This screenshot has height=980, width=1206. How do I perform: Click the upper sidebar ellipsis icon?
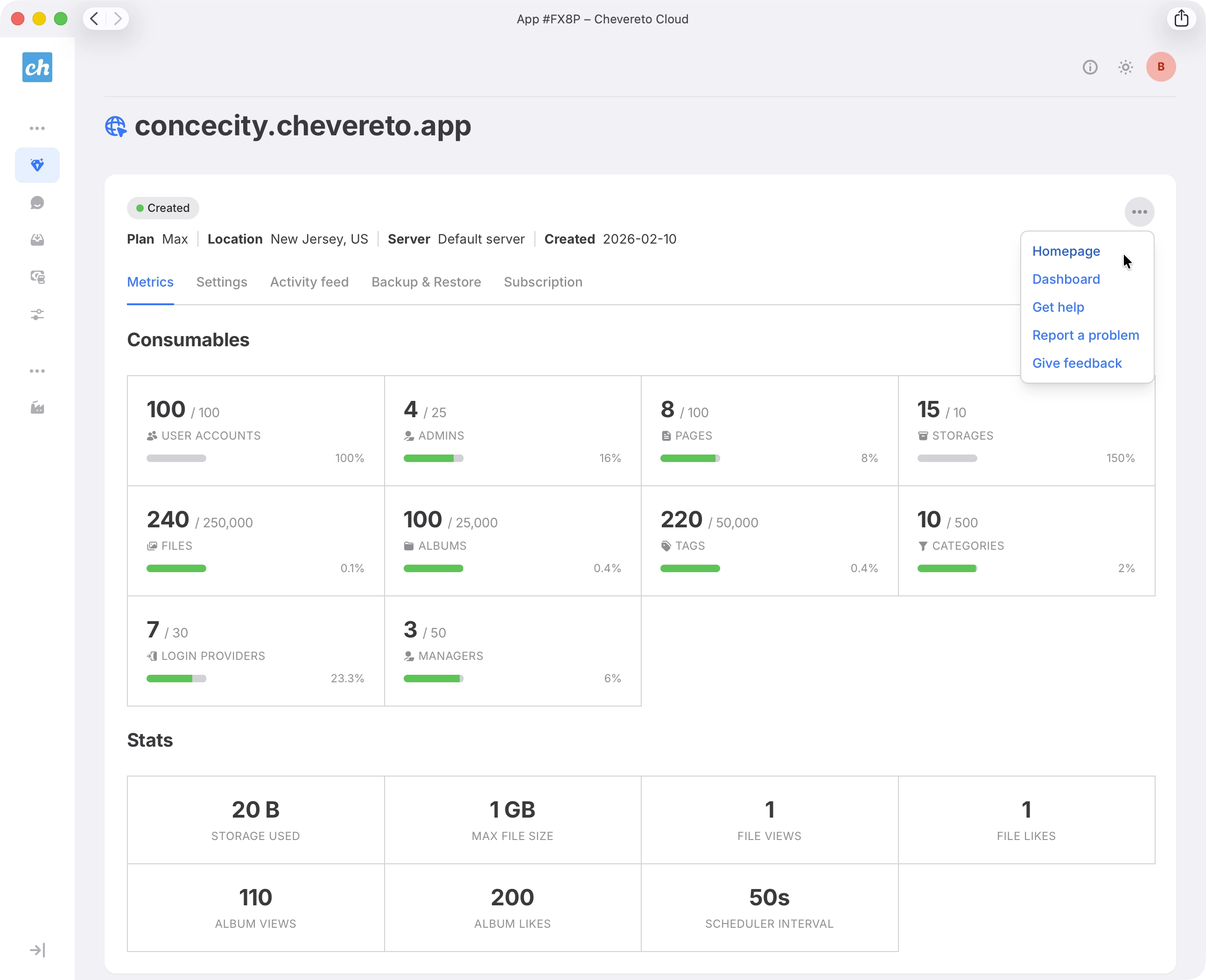click(x=37, y=128)
